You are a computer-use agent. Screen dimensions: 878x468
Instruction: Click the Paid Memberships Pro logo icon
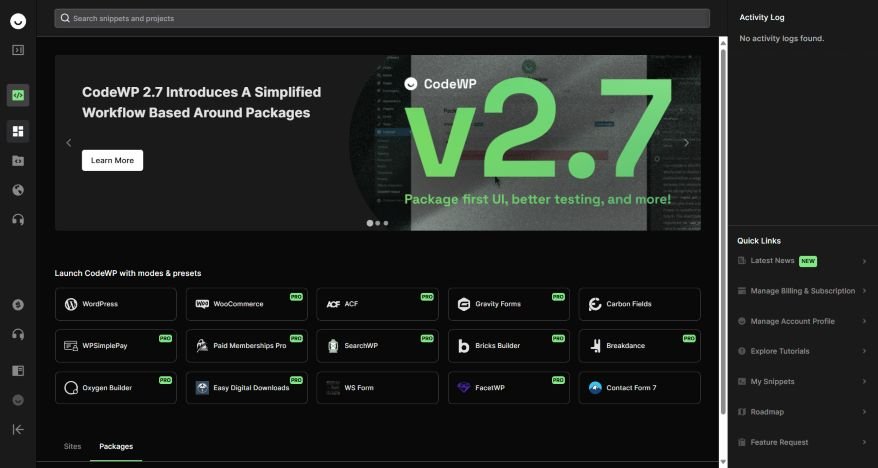[202, 346]
